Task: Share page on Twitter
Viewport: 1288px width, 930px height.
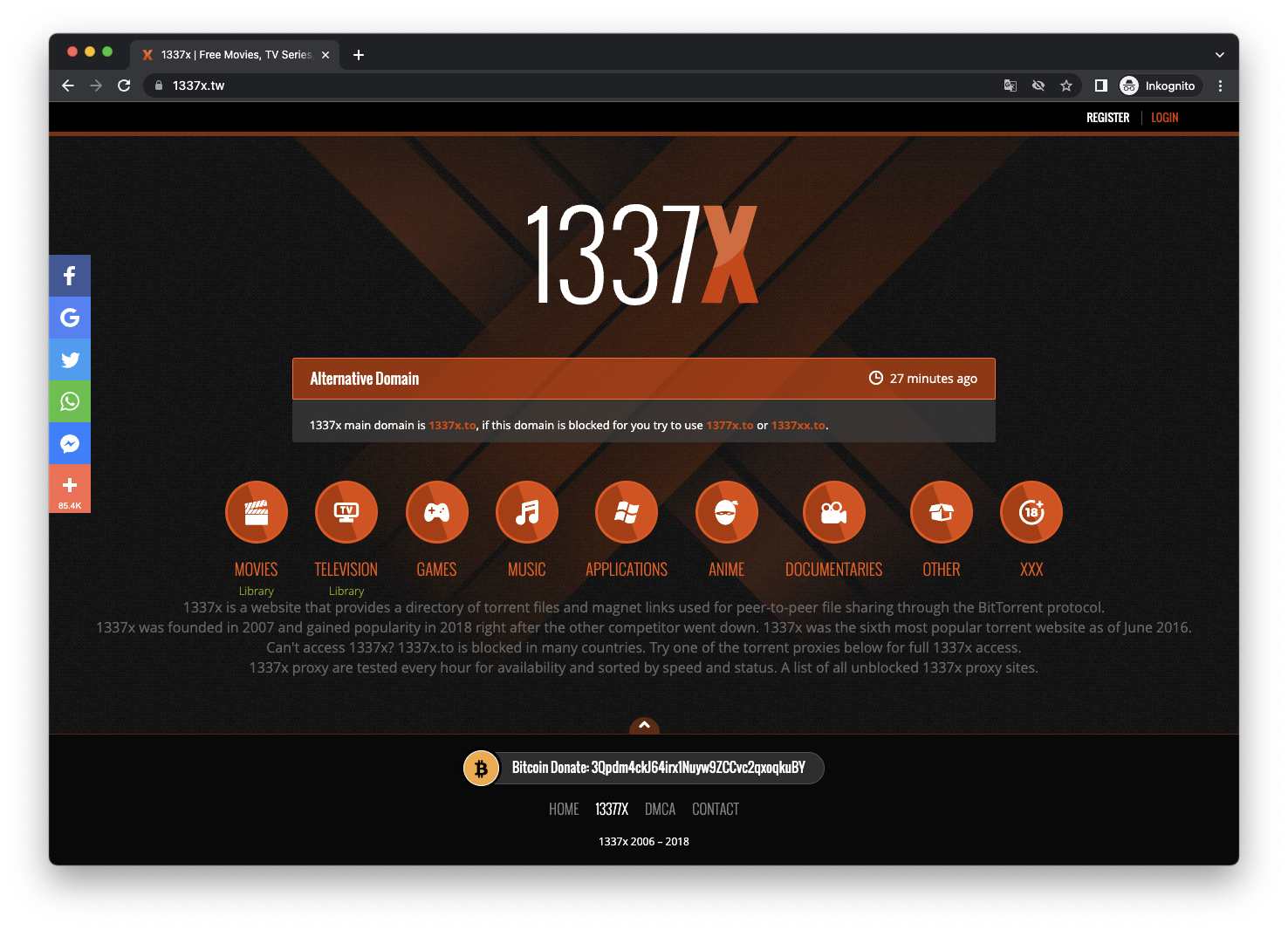Action: tap(70, 359)
